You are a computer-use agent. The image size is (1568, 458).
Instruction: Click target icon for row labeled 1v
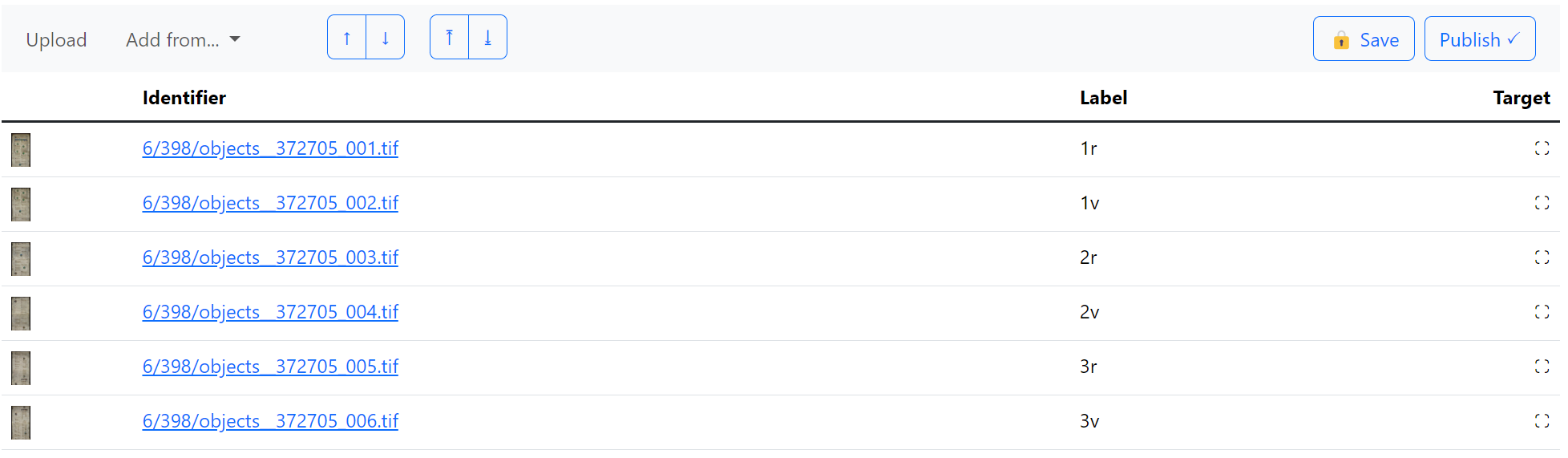[x=1541, y=203]
